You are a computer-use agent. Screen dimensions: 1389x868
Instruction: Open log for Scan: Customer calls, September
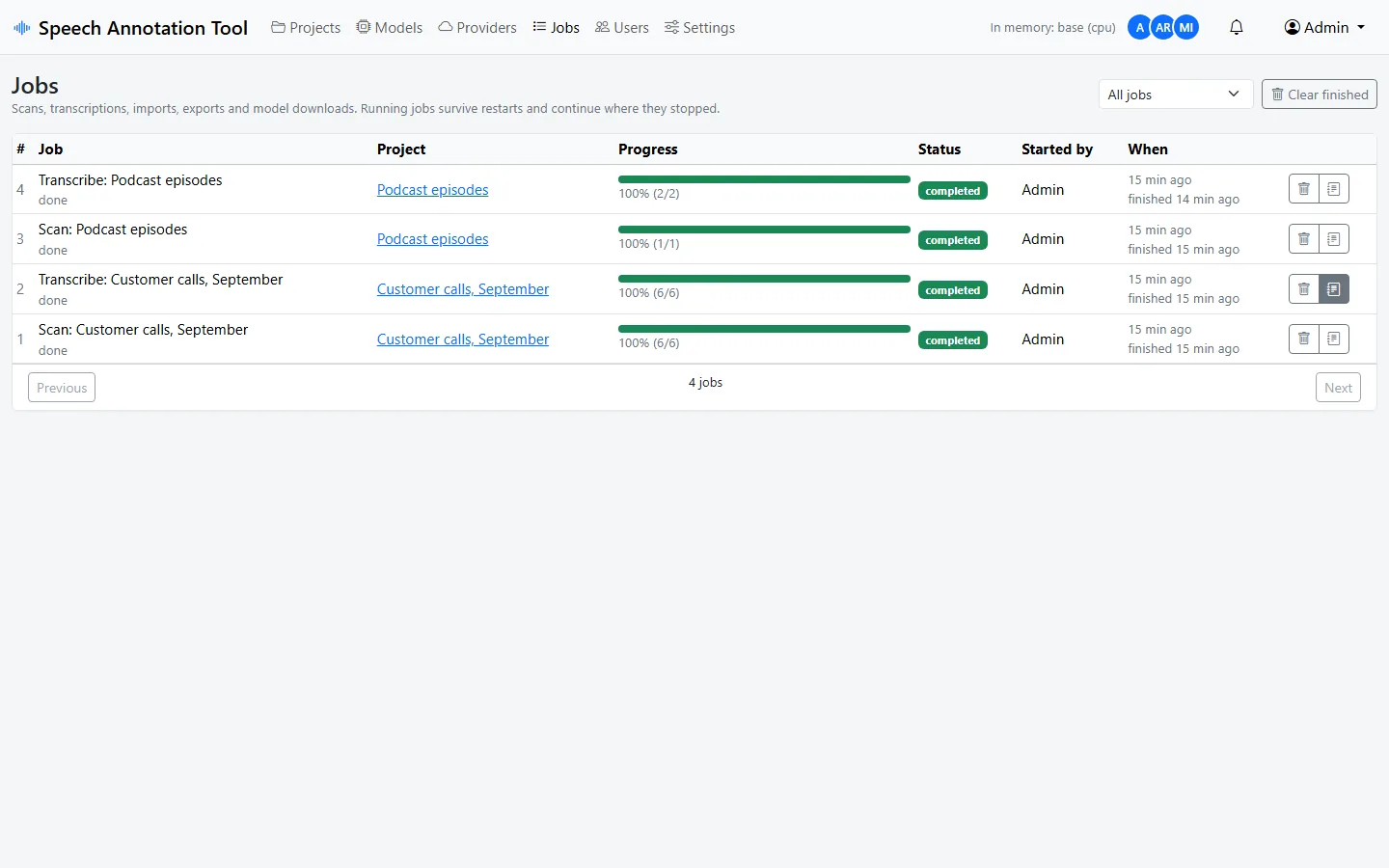1334,339
